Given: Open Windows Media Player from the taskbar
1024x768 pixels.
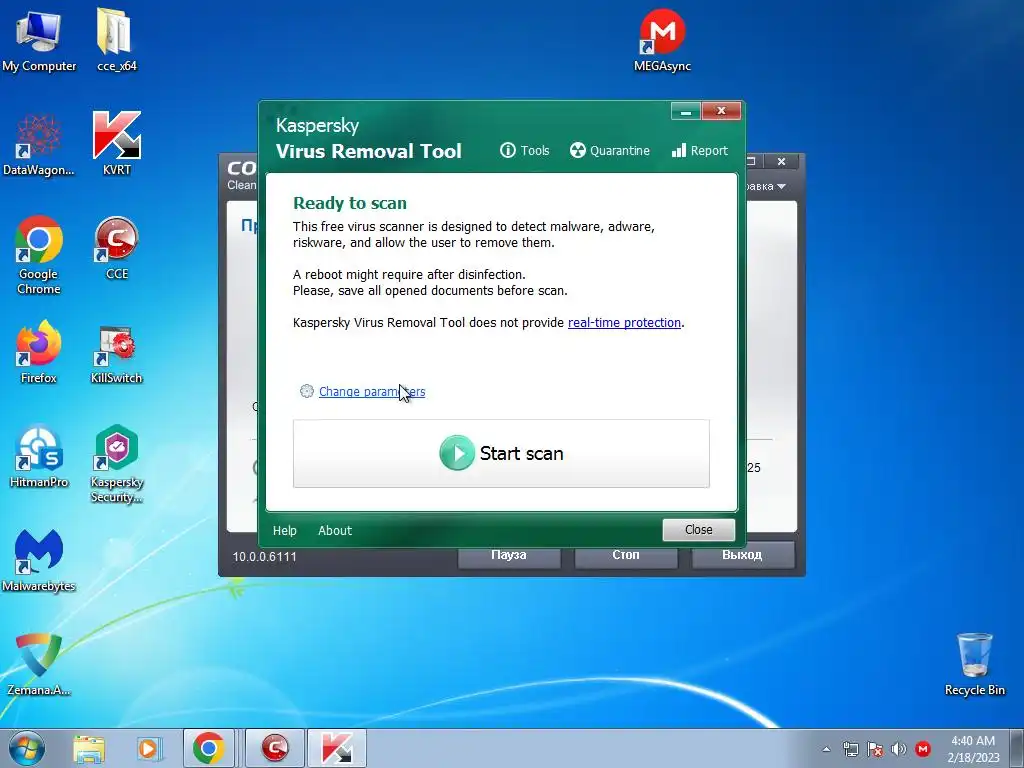Looking at the screenshot, I should click(148, 748).
